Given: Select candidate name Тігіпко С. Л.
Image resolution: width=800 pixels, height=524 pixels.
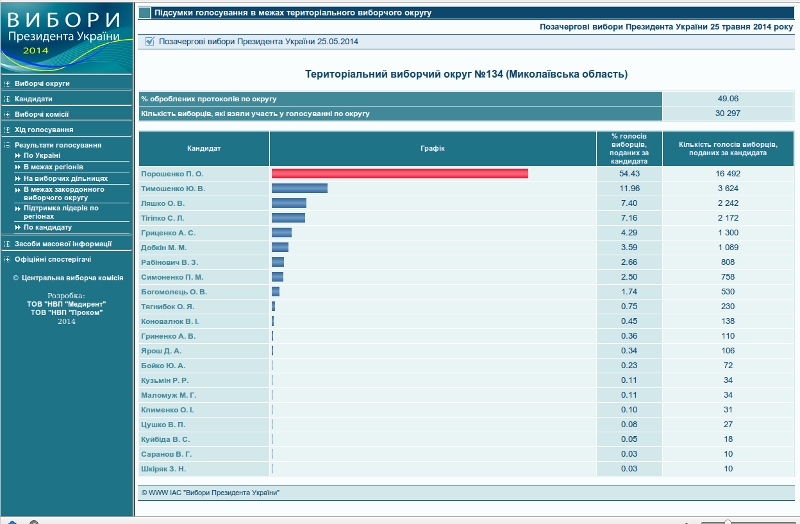Looking at the screenshot, I should click(x=163, y=218).
